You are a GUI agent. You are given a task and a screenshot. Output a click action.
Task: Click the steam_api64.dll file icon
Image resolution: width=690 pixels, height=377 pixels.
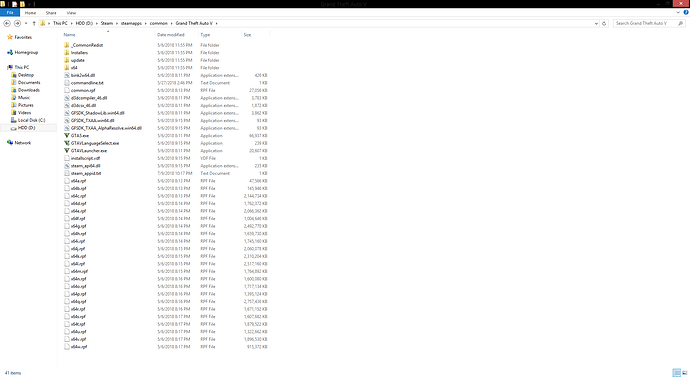[67, 166]
